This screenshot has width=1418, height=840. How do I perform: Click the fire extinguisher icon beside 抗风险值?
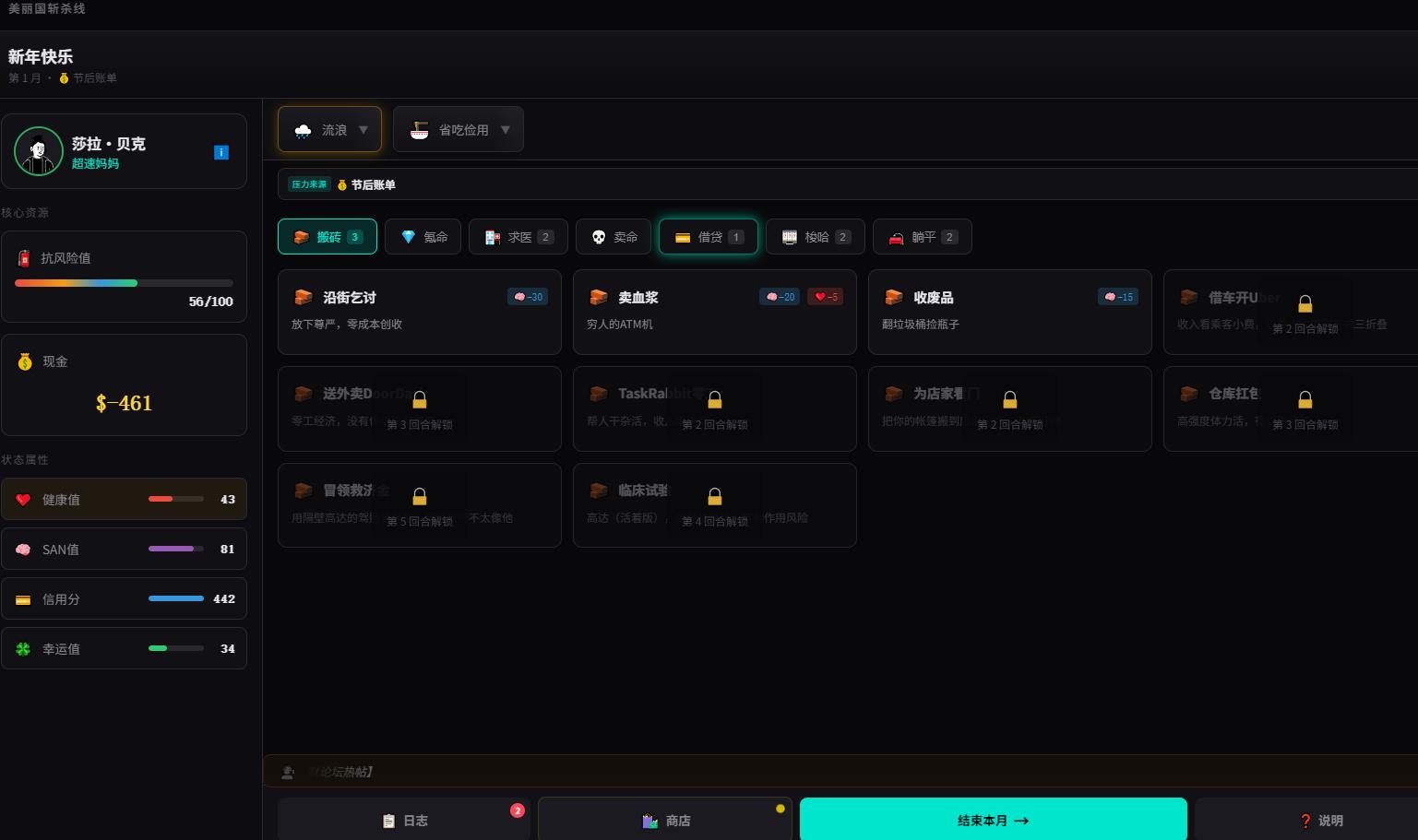point(24,258)
